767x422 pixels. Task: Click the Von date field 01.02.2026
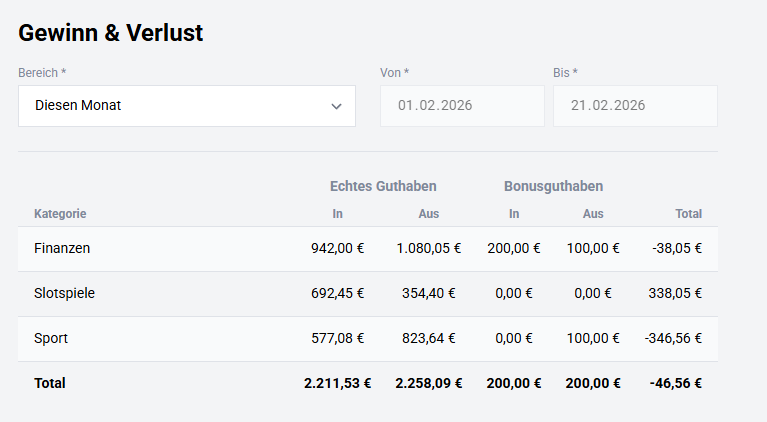(461, 106)
